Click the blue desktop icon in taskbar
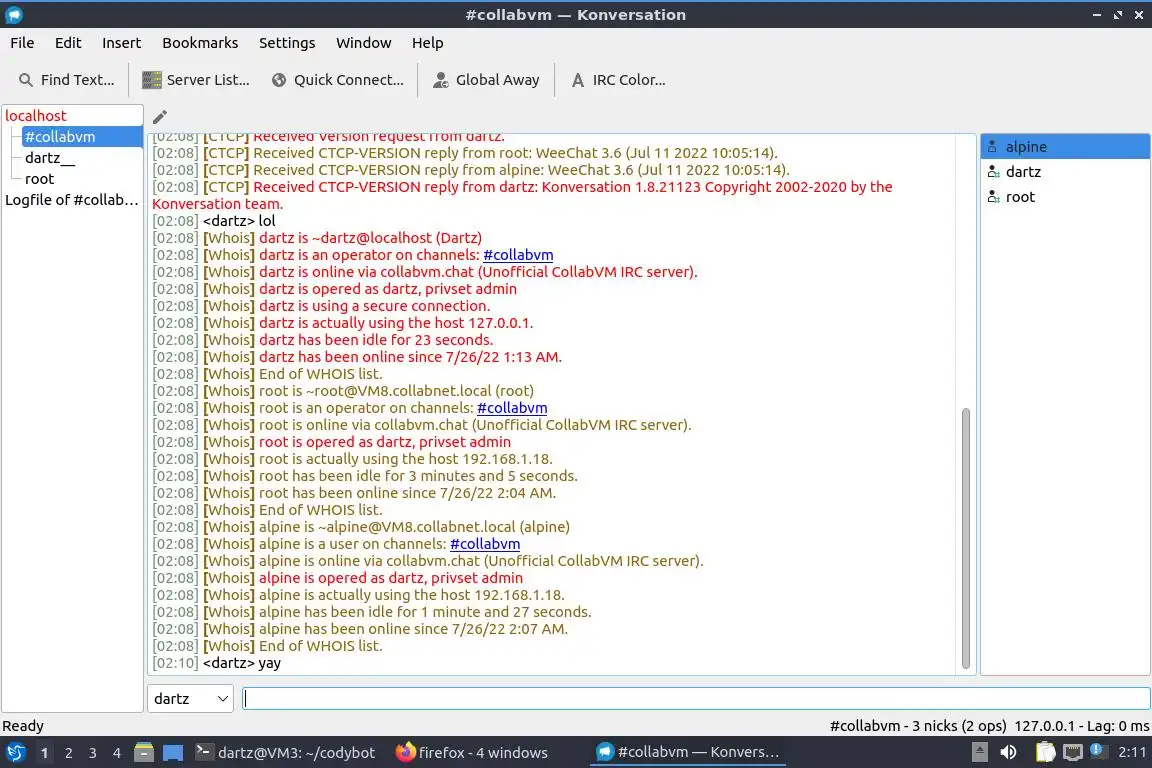Viewport: 1152px width, 768px height. 173,753
